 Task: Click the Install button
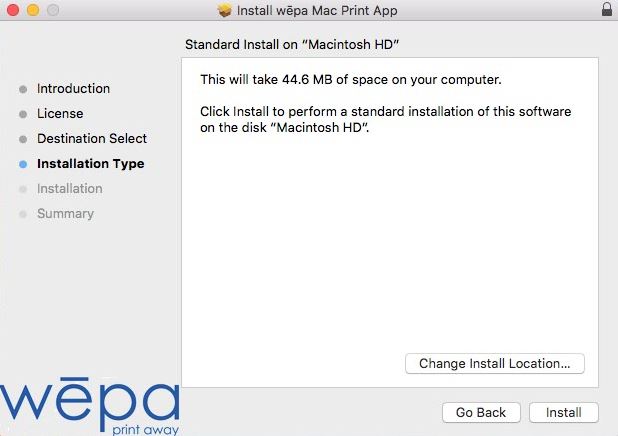564,412
